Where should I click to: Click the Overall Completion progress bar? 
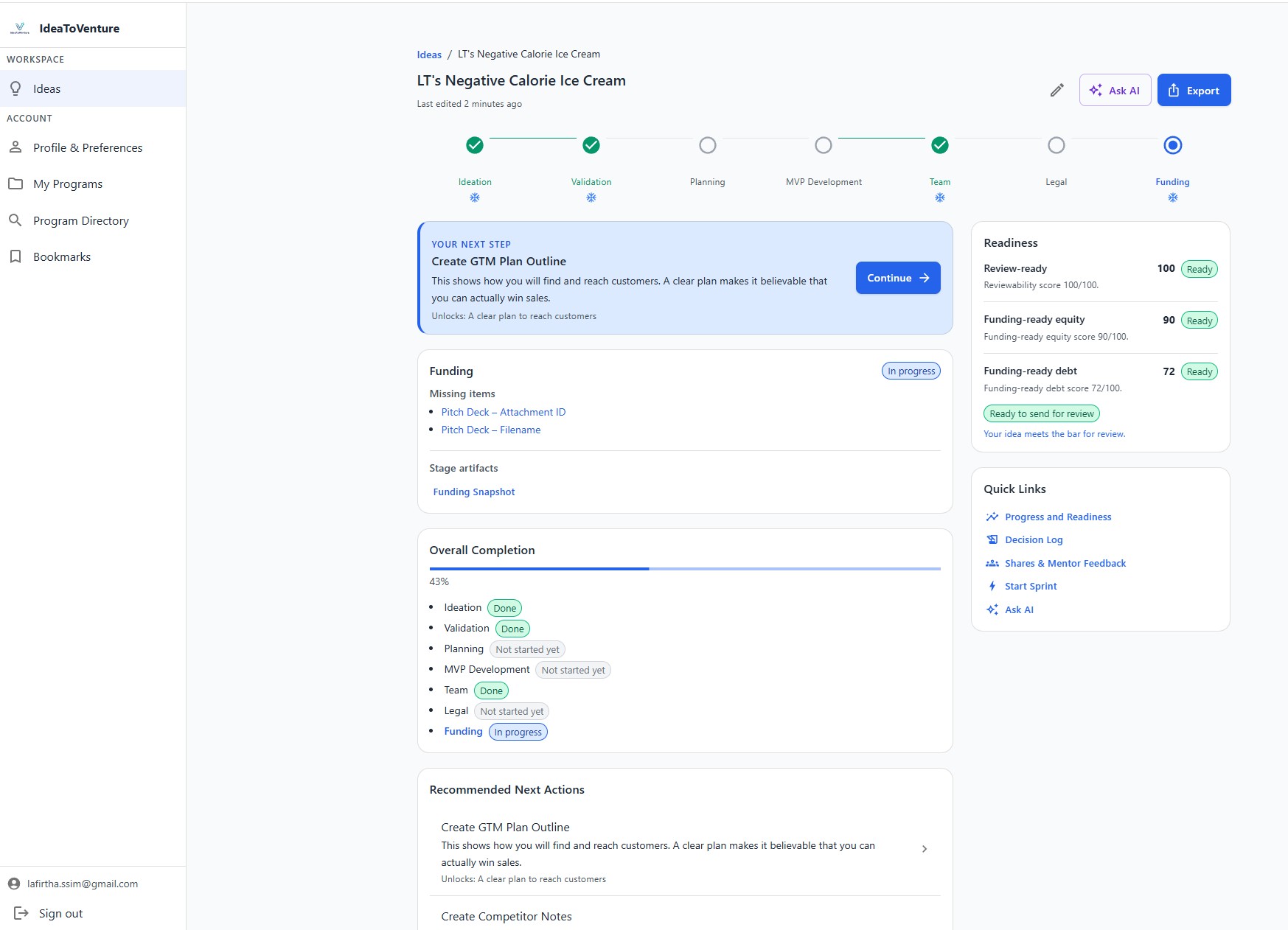pyautogui.click(x=685, y=569)
